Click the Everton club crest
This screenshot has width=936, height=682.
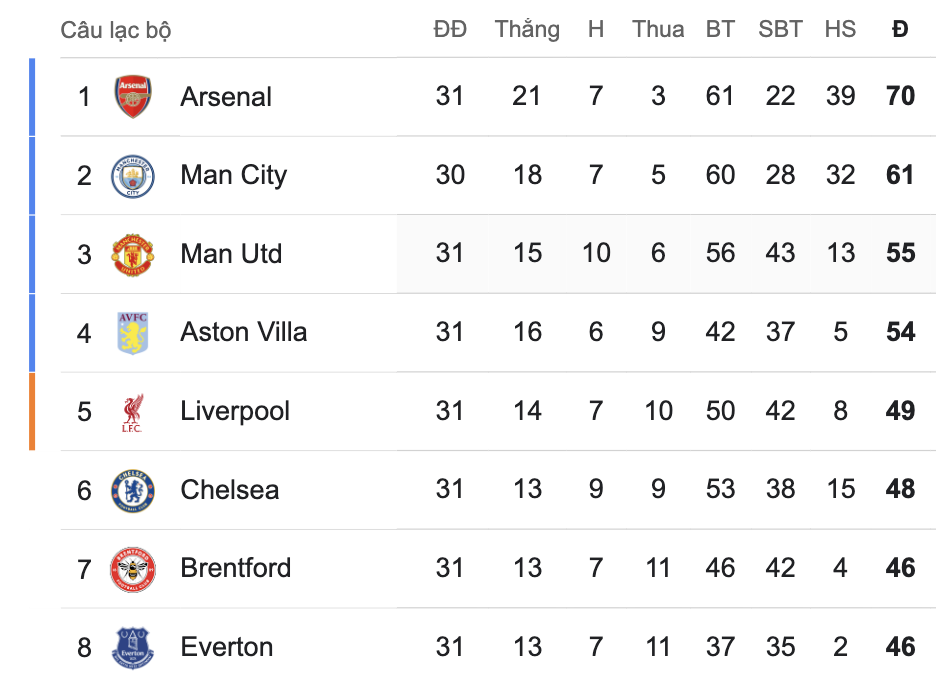(x=132, y=647)
